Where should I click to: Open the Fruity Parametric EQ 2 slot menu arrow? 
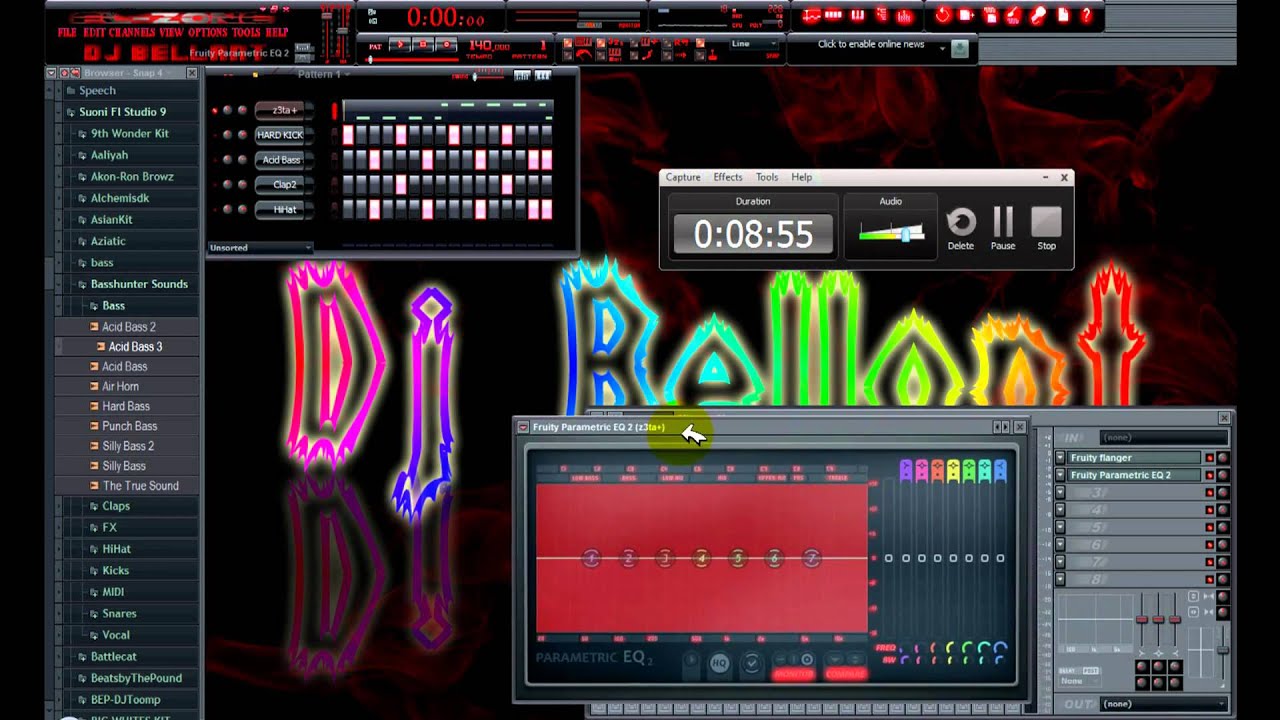1060,475
